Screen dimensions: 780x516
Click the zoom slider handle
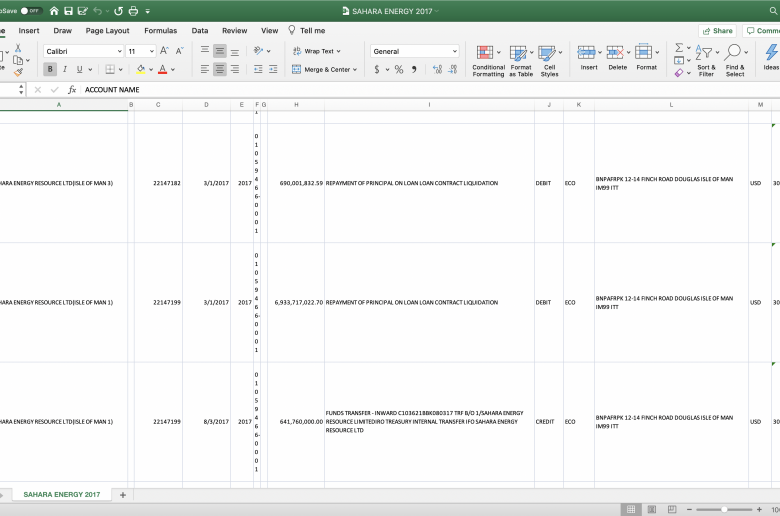[x=724, y=509]
